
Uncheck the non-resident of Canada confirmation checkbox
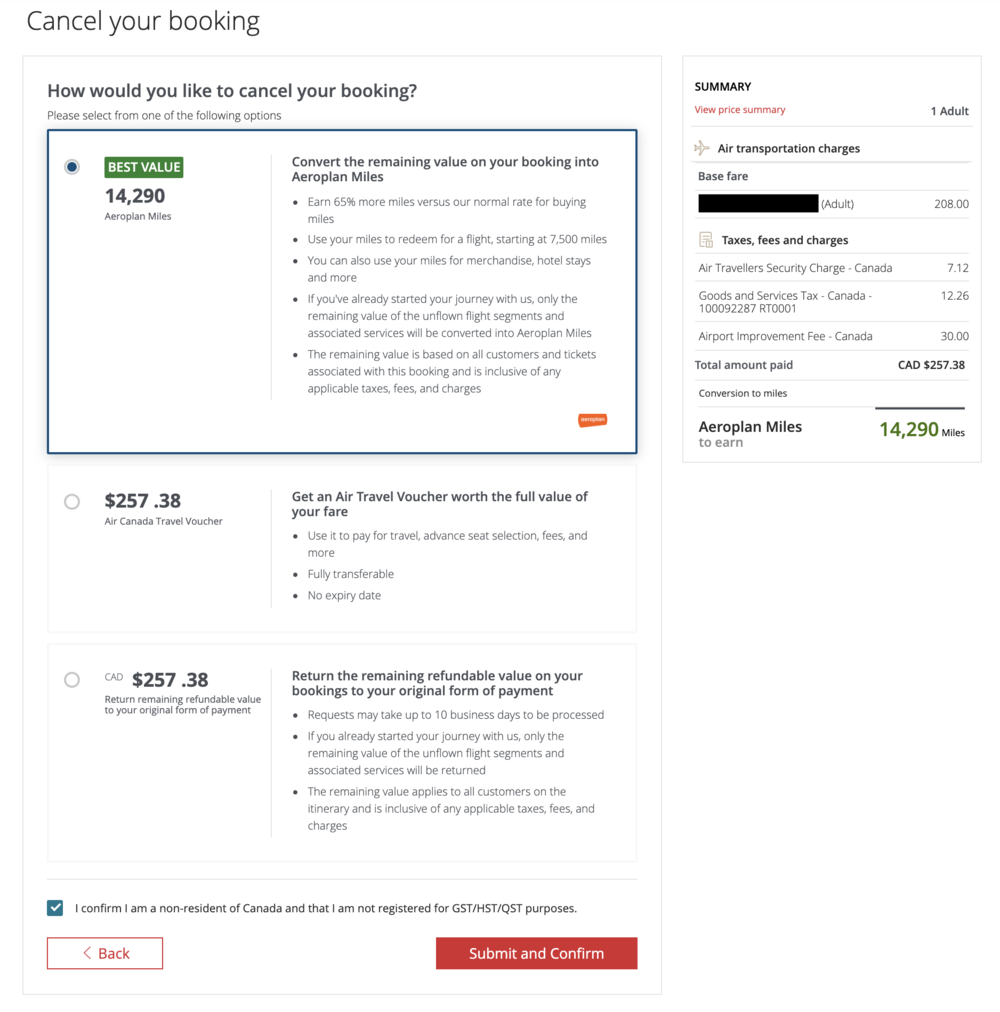[55, 908]
